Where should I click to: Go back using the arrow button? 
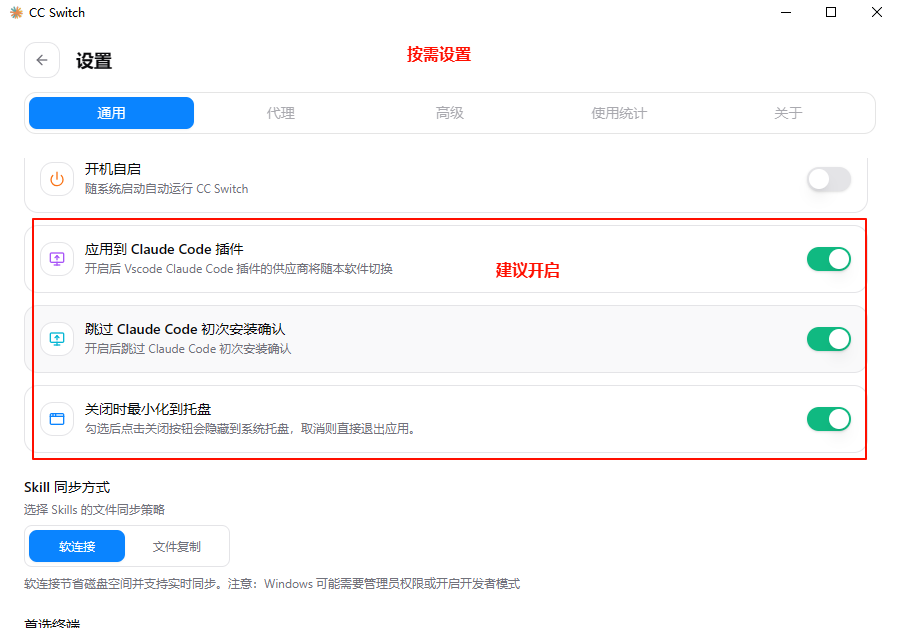(x=42, y=60)
